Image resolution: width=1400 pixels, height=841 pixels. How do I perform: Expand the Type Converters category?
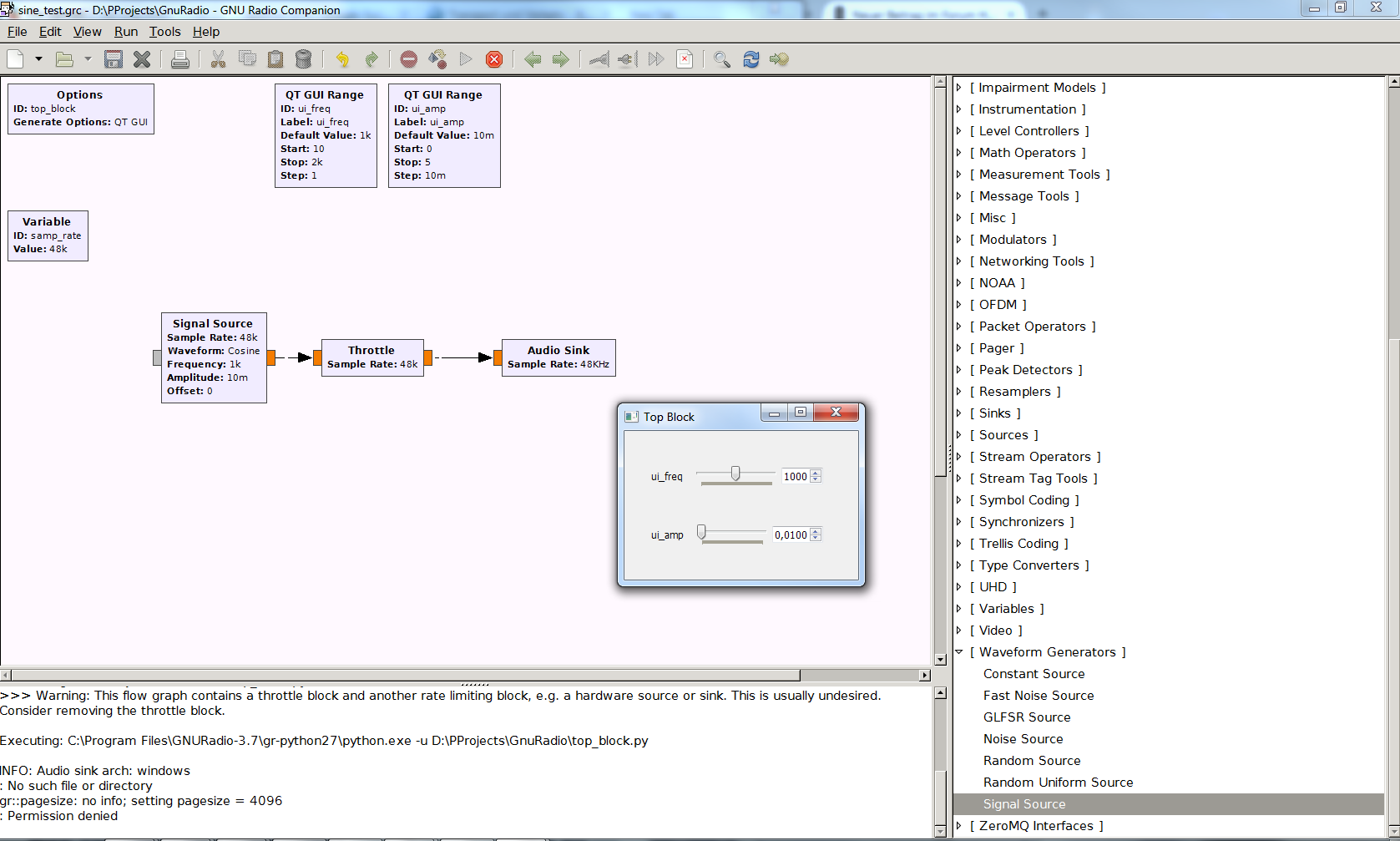[x=959, y=565]
